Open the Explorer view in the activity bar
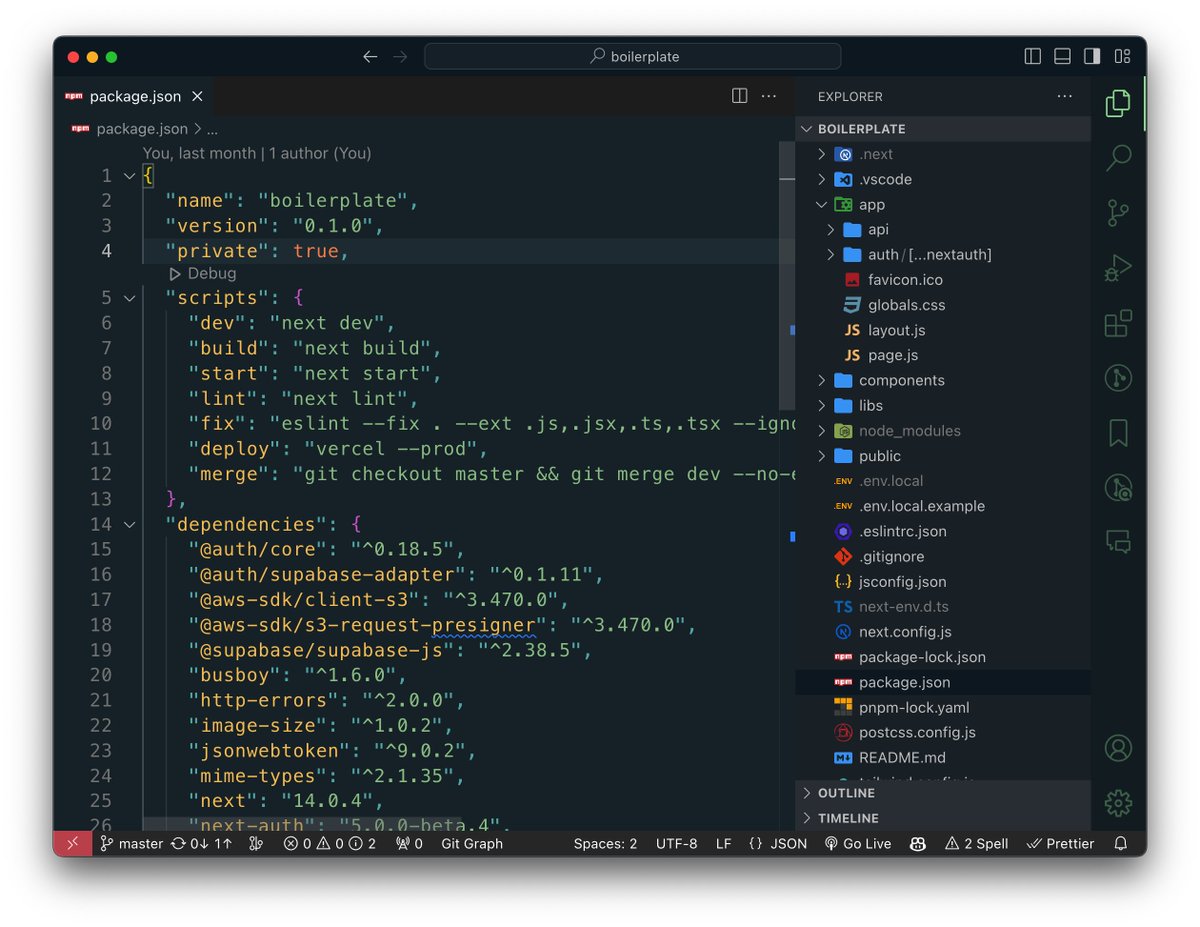This screenshot has width=1200, height=927. pos(1118,103)
